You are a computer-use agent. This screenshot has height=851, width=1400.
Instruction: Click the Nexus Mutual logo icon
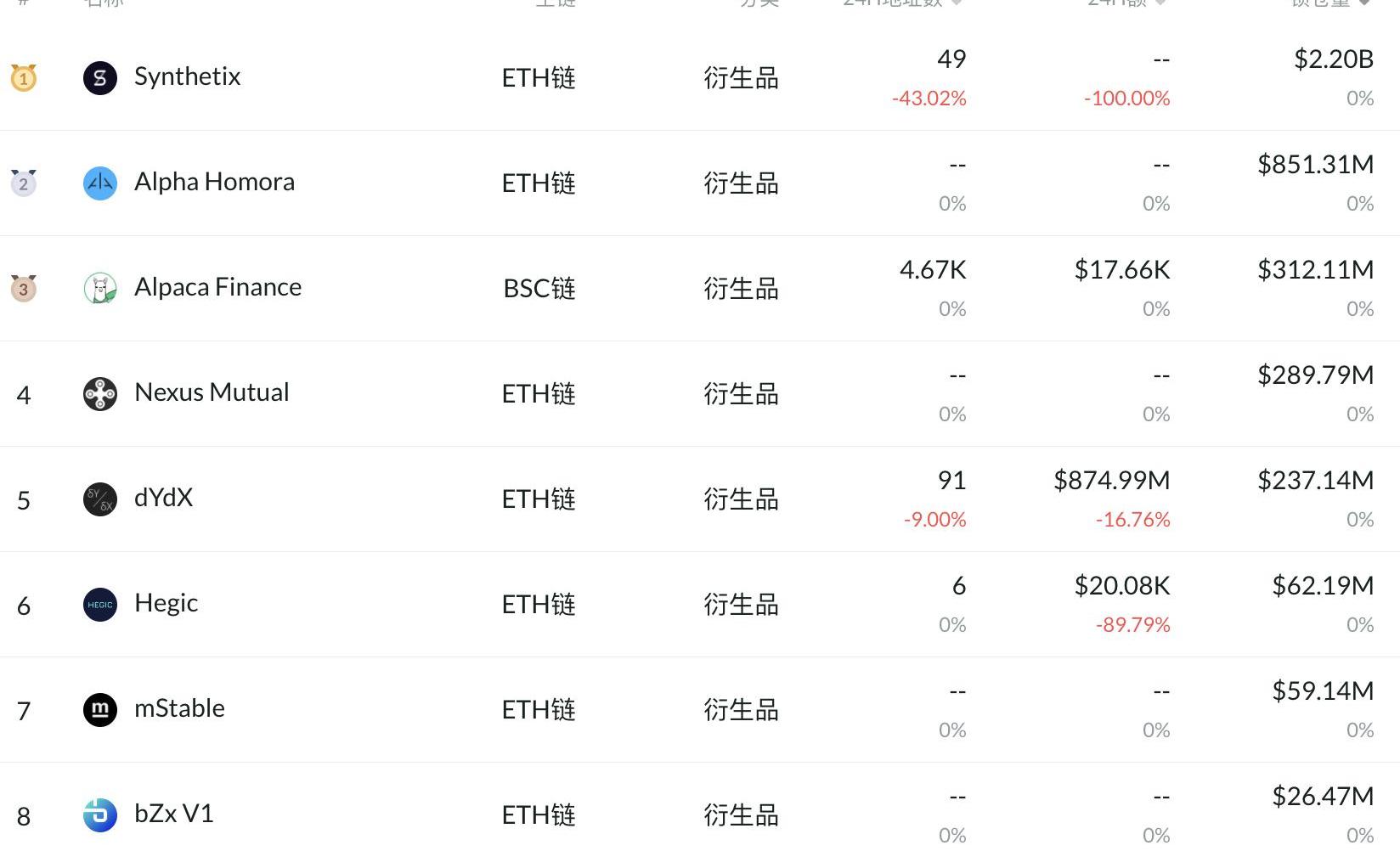99,394
